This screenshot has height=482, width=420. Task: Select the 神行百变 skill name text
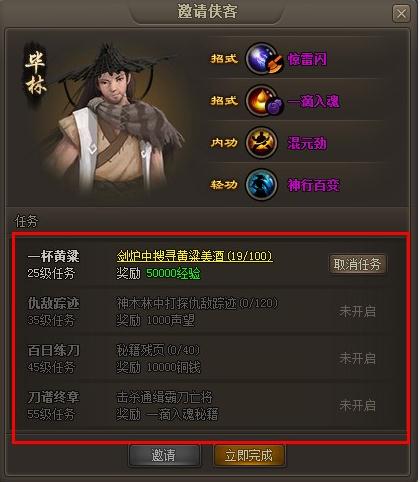pos(314,185)
